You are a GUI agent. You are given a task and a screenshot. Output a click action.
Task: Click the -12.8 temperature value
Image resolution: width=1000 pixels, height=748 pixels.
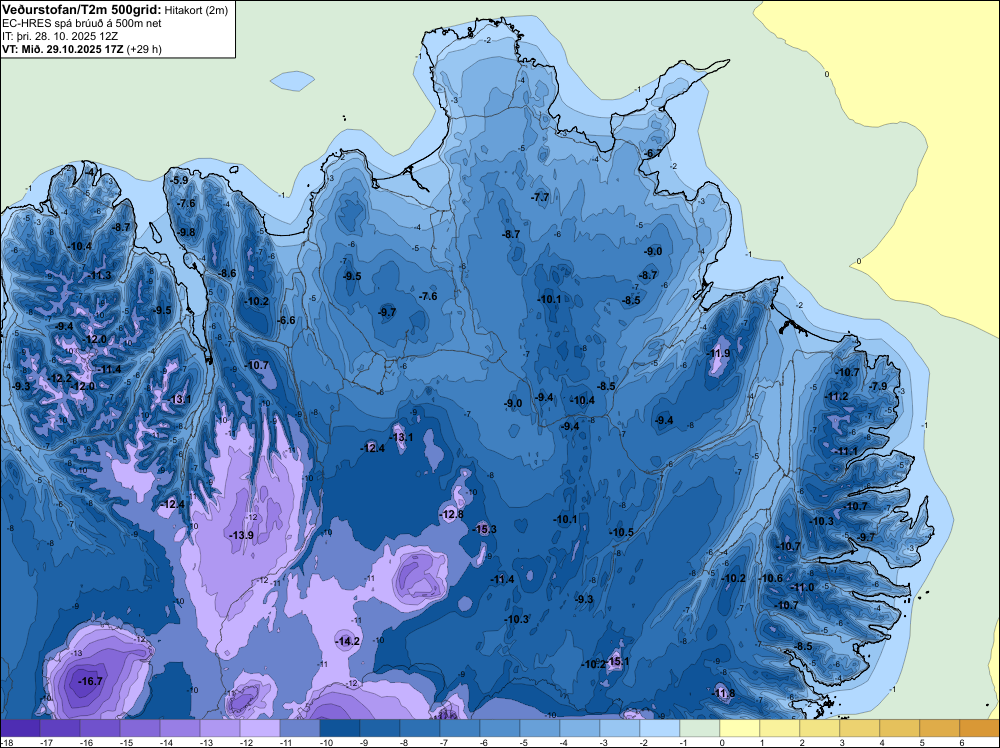click(452, 514)
